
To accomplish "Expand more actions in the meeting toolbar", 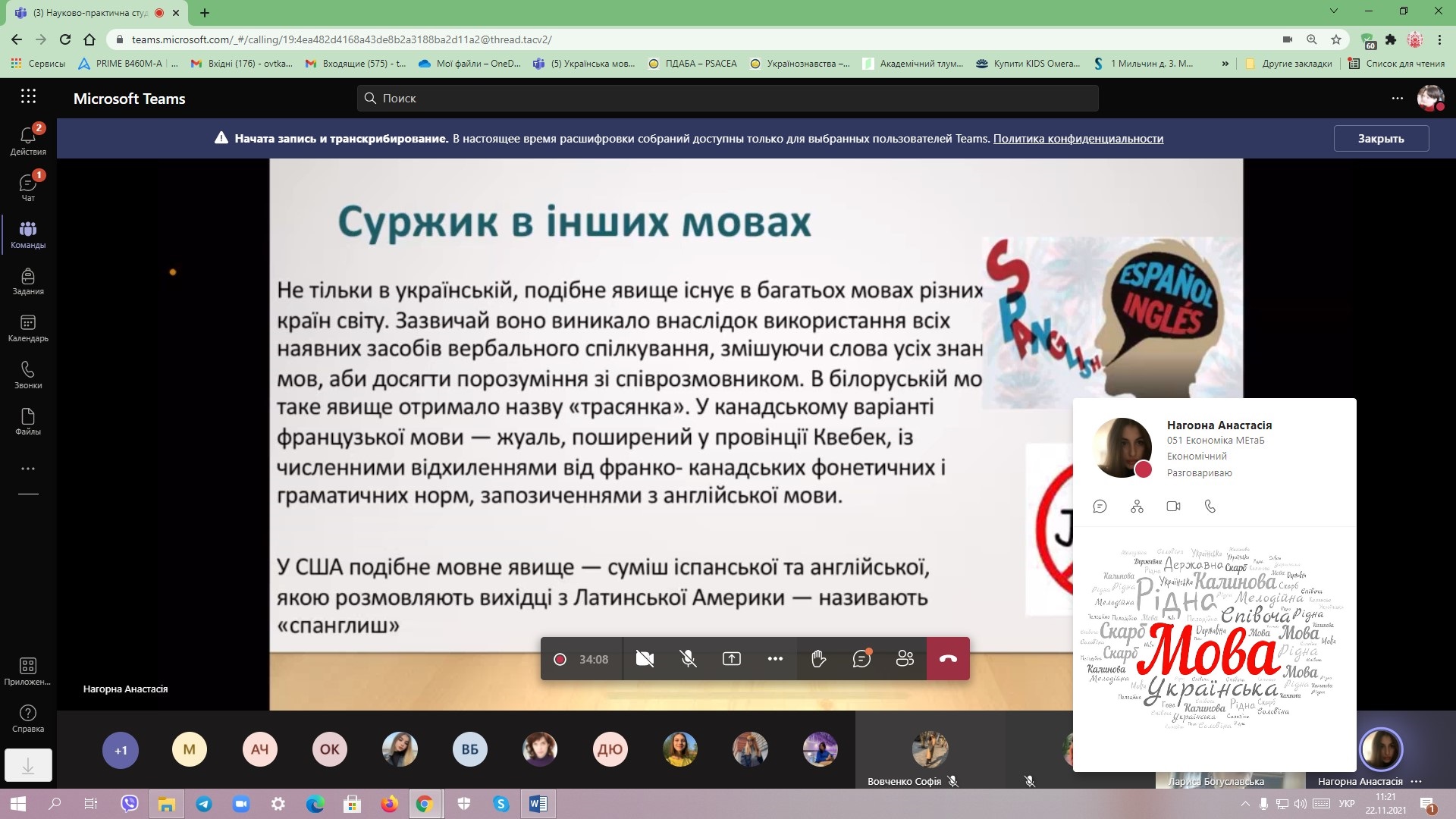I will coord(775,659).
